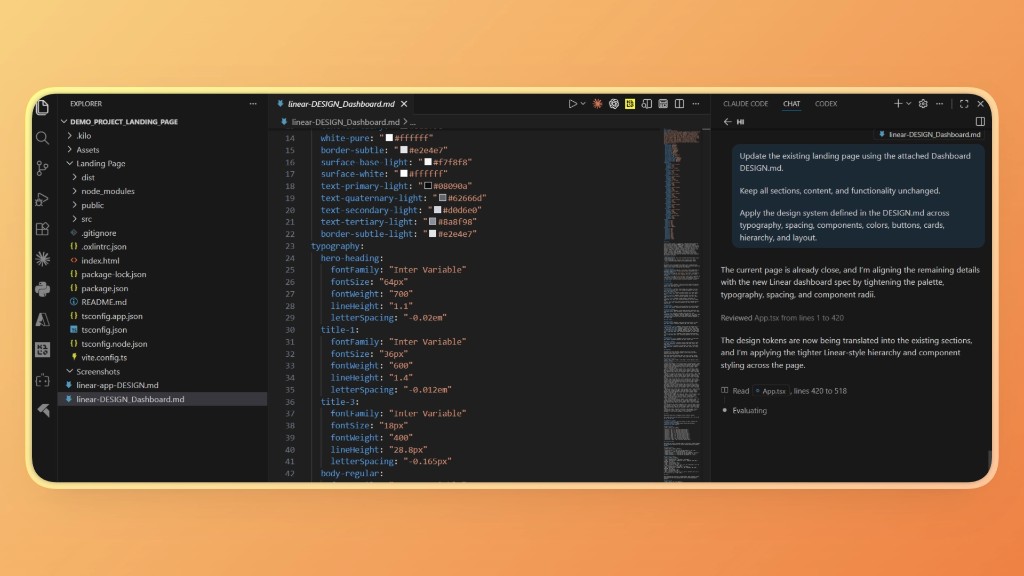This screenshot has height=576, width=1024.
Task: Click text-primary-light #08090a color swatch
Action: point(428,186)
